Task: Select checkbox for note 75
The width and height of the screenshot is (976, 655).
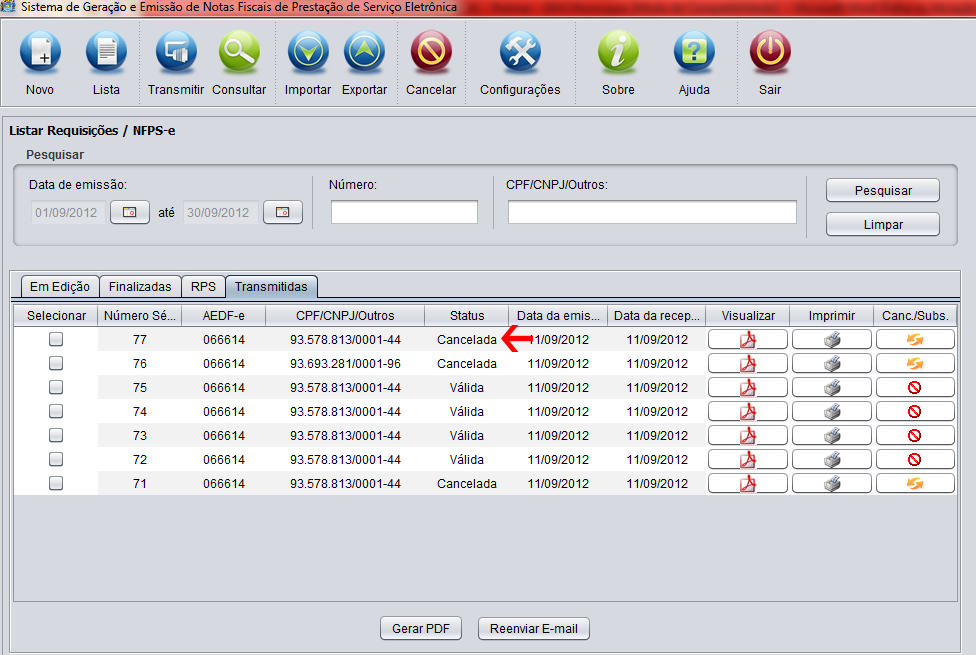Action: (56, 387)
